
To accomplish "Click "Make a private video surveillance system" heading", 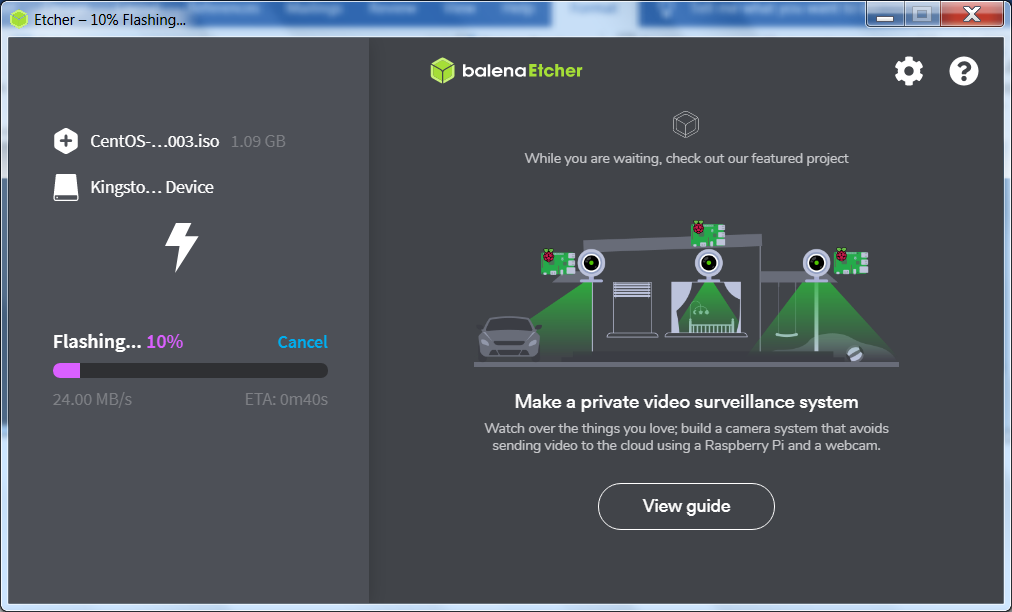I will click(x=686, y=402).
